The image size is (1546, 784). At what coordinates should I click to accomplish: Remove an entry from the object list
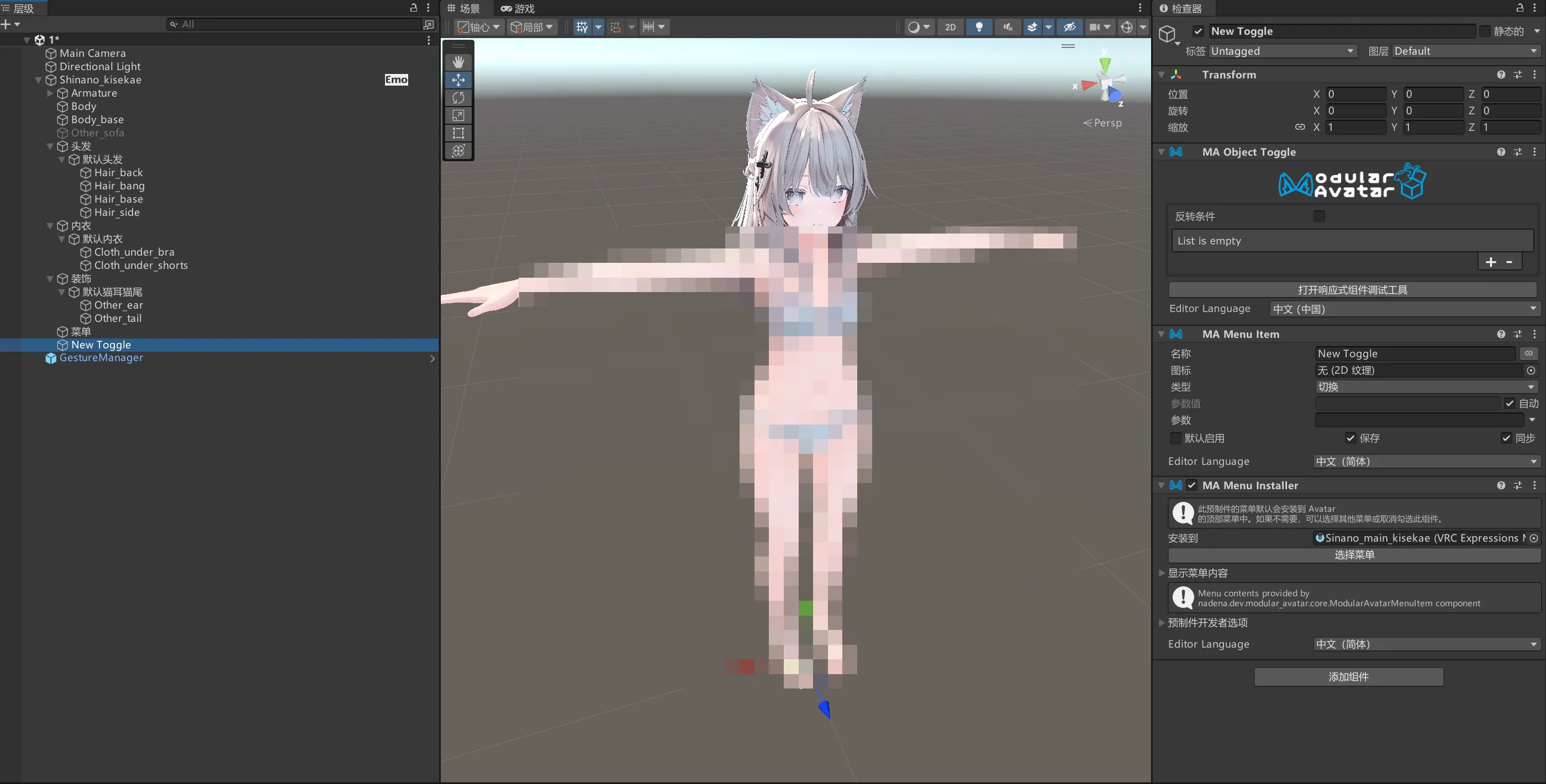pos(1510,262)
